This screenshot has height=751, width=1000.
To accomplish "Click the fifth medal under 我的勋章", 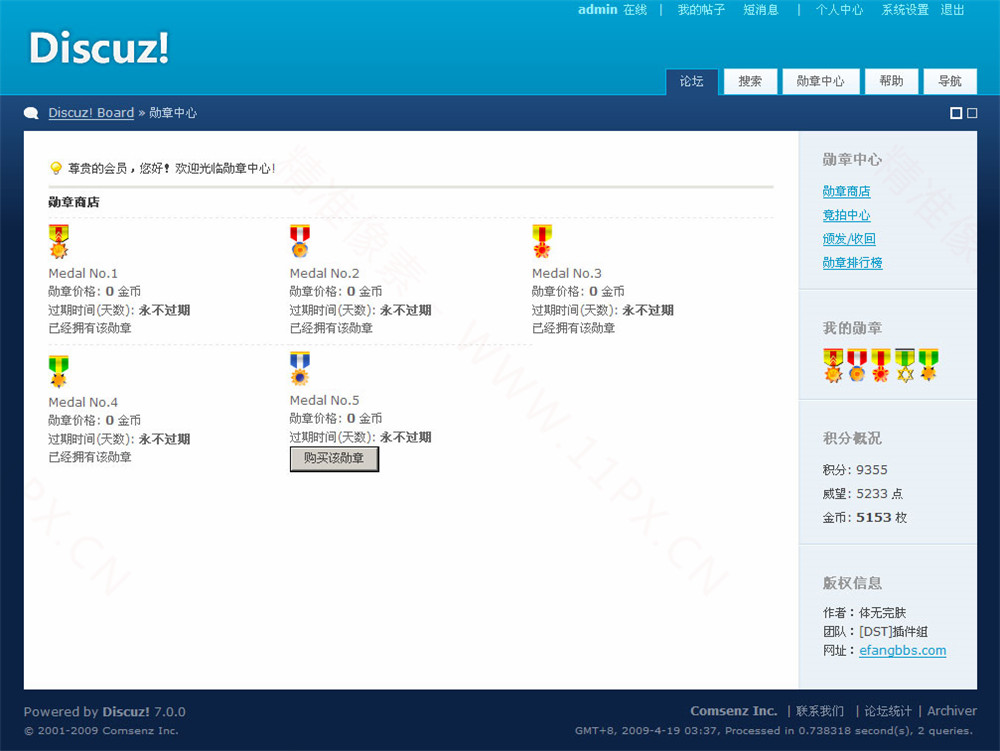I will (928, 365).
